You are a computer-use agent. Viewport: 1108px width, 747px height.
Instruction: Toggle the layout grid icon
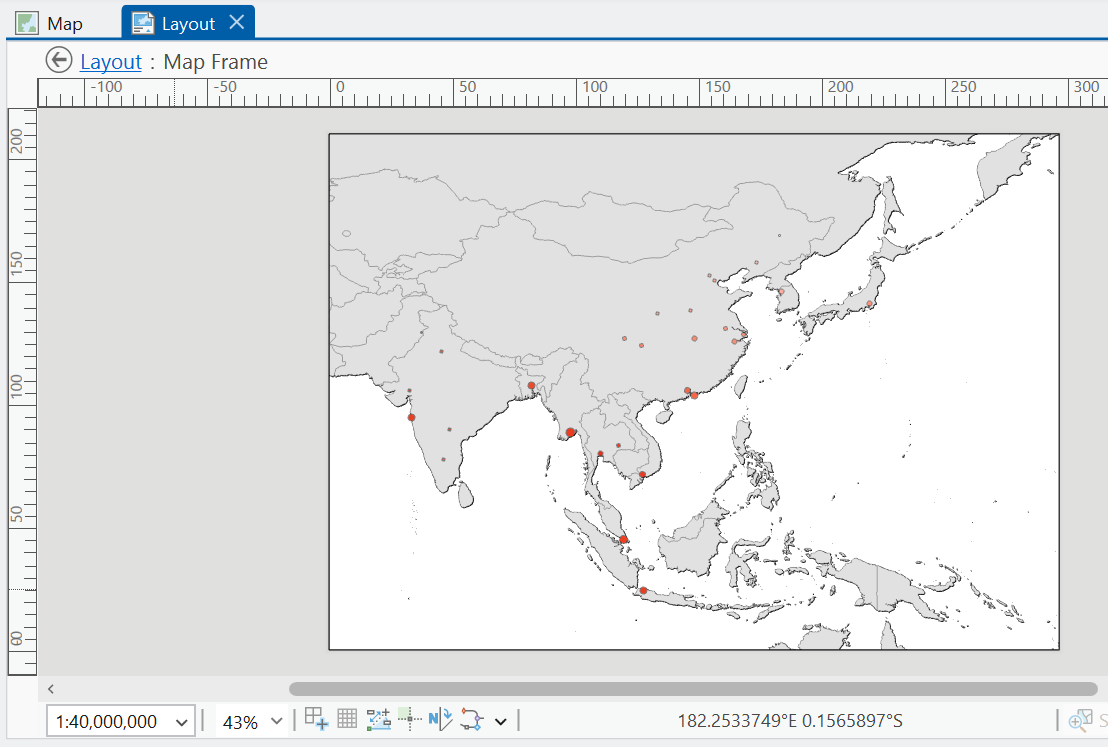point(347,719)
